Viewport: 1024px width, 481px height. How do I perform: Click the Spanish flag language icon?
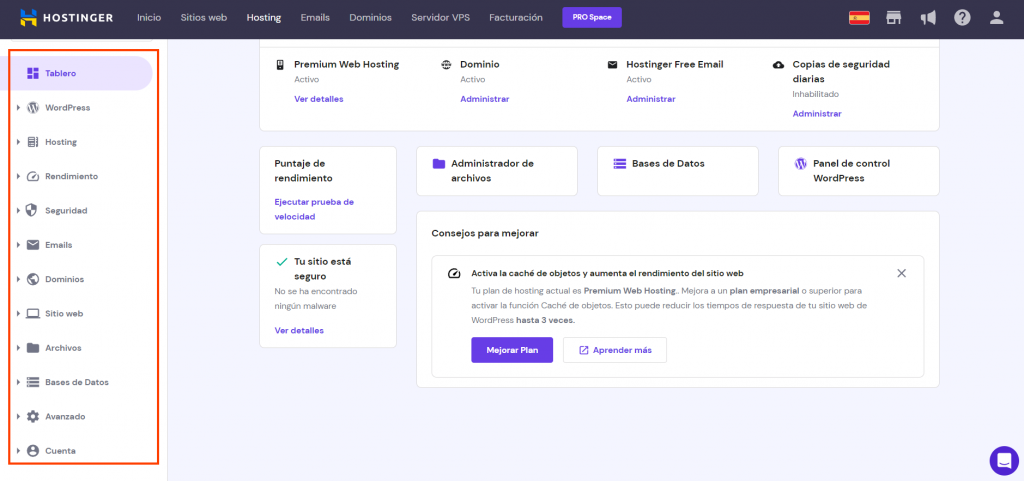(x=859, y=17)
